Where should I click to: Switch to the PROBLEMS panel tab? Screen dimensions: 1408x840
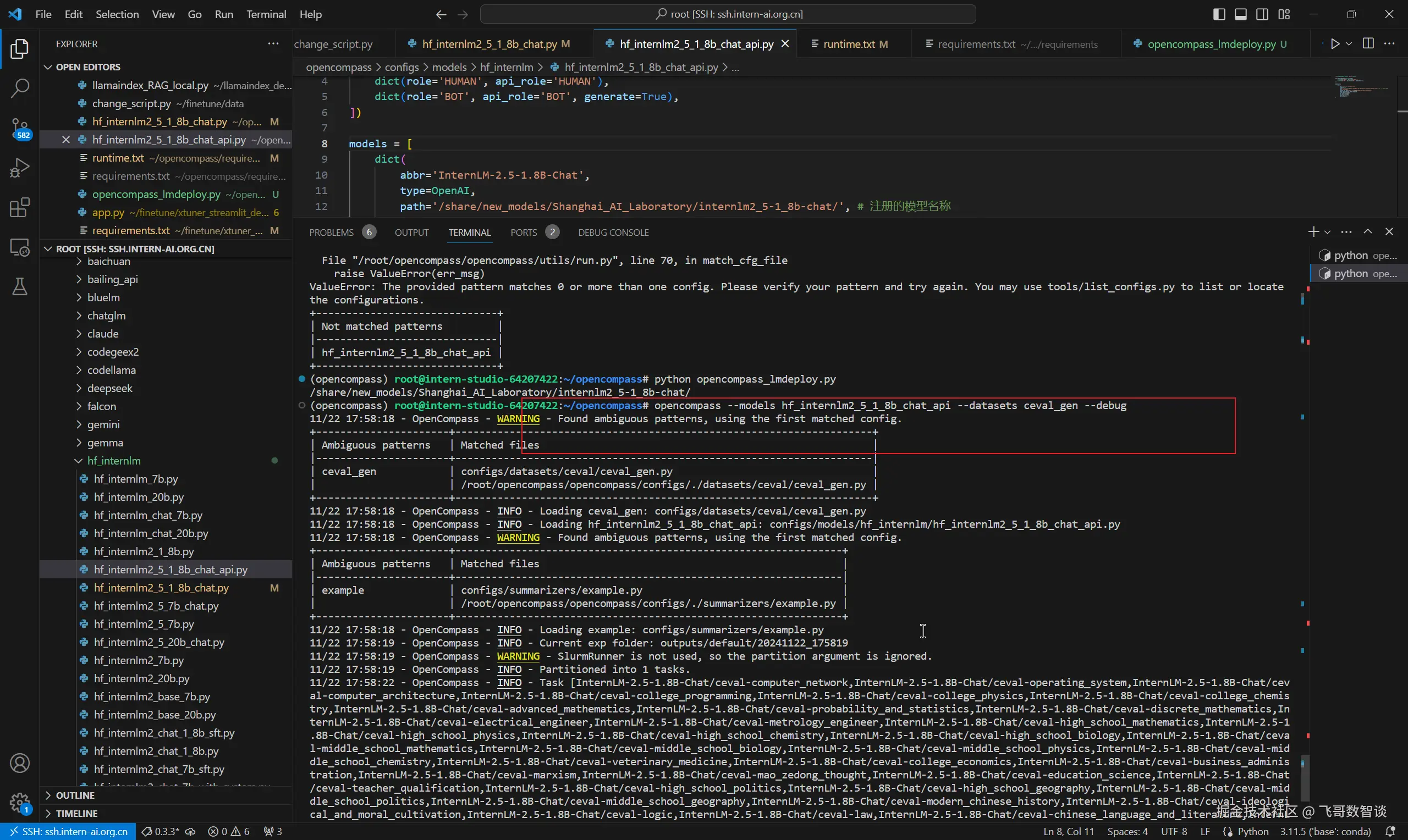click(x=331, y=233)
